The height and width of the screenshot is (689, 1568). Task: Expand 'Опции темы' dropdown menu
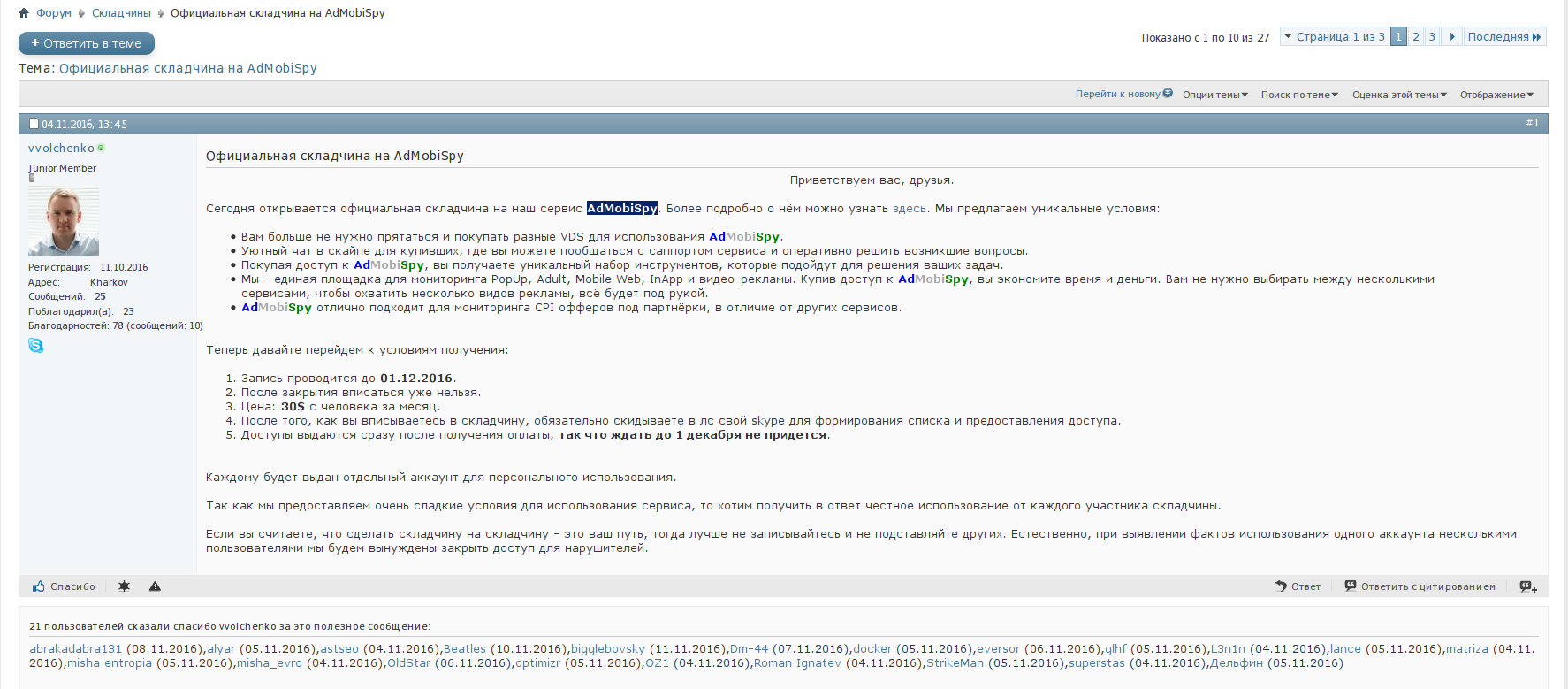(x=1215, y=95)
